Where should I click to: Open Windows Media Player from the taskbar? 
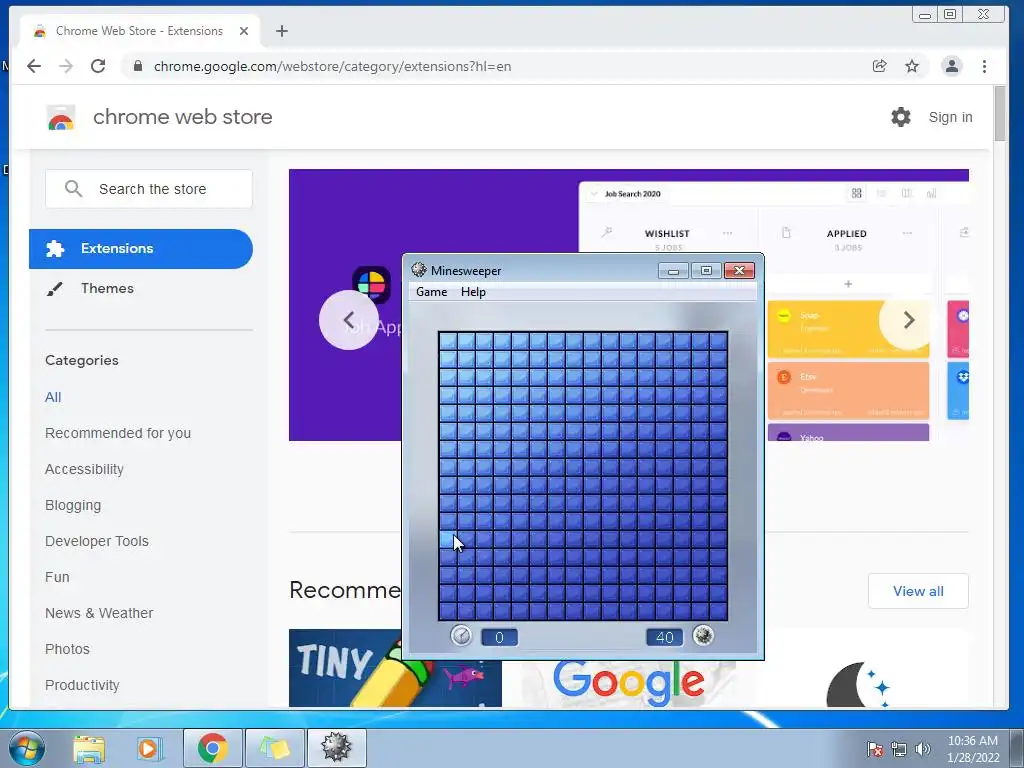click(x=149, y=748)
